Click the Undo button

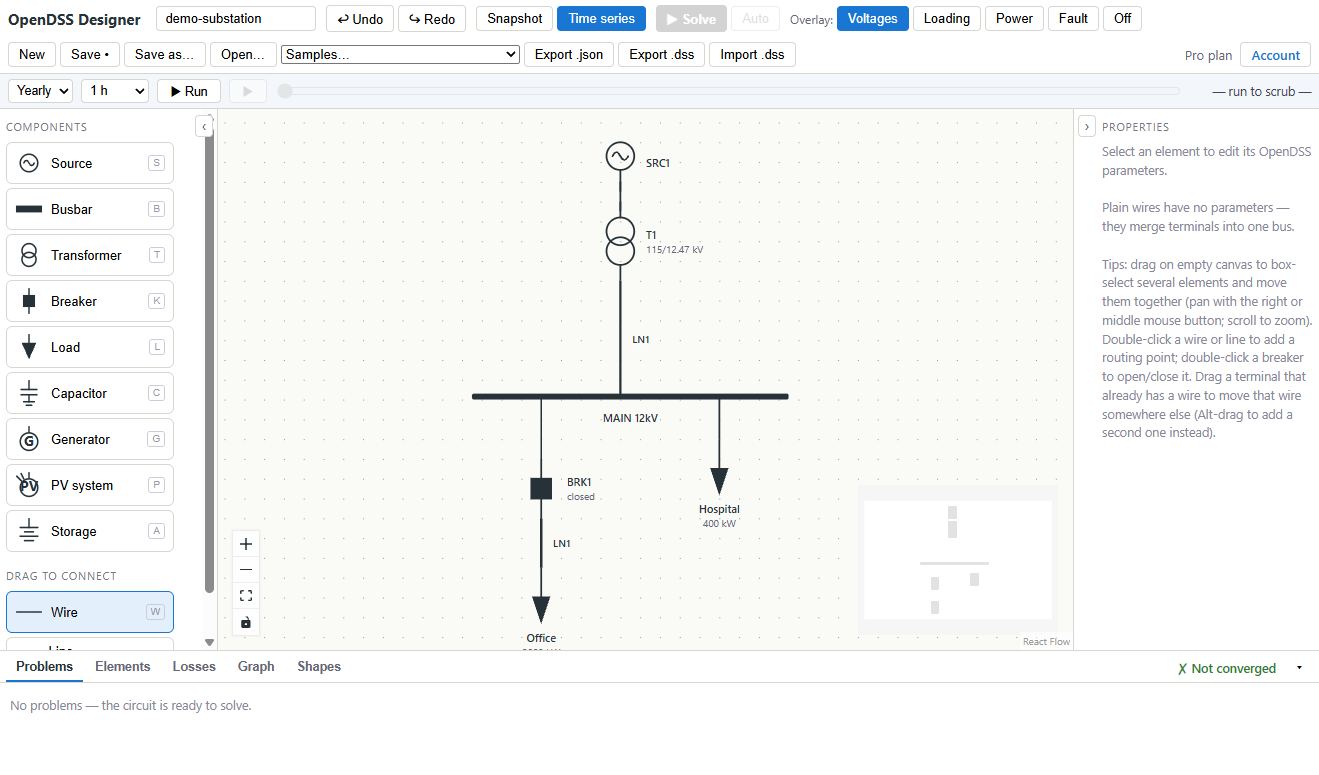[x=360, y=19]
